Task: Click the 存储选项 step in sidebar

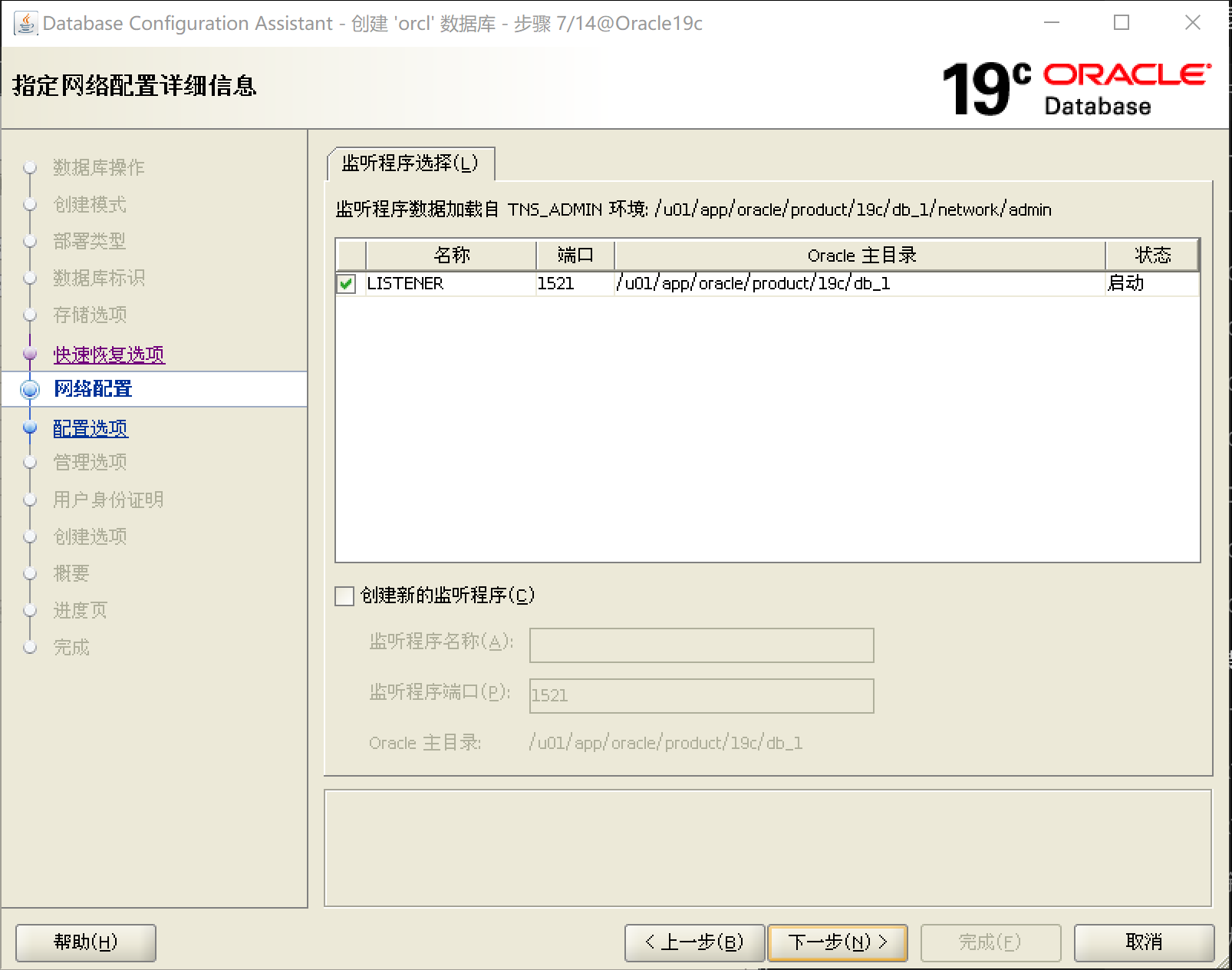Action: point(90,315)
